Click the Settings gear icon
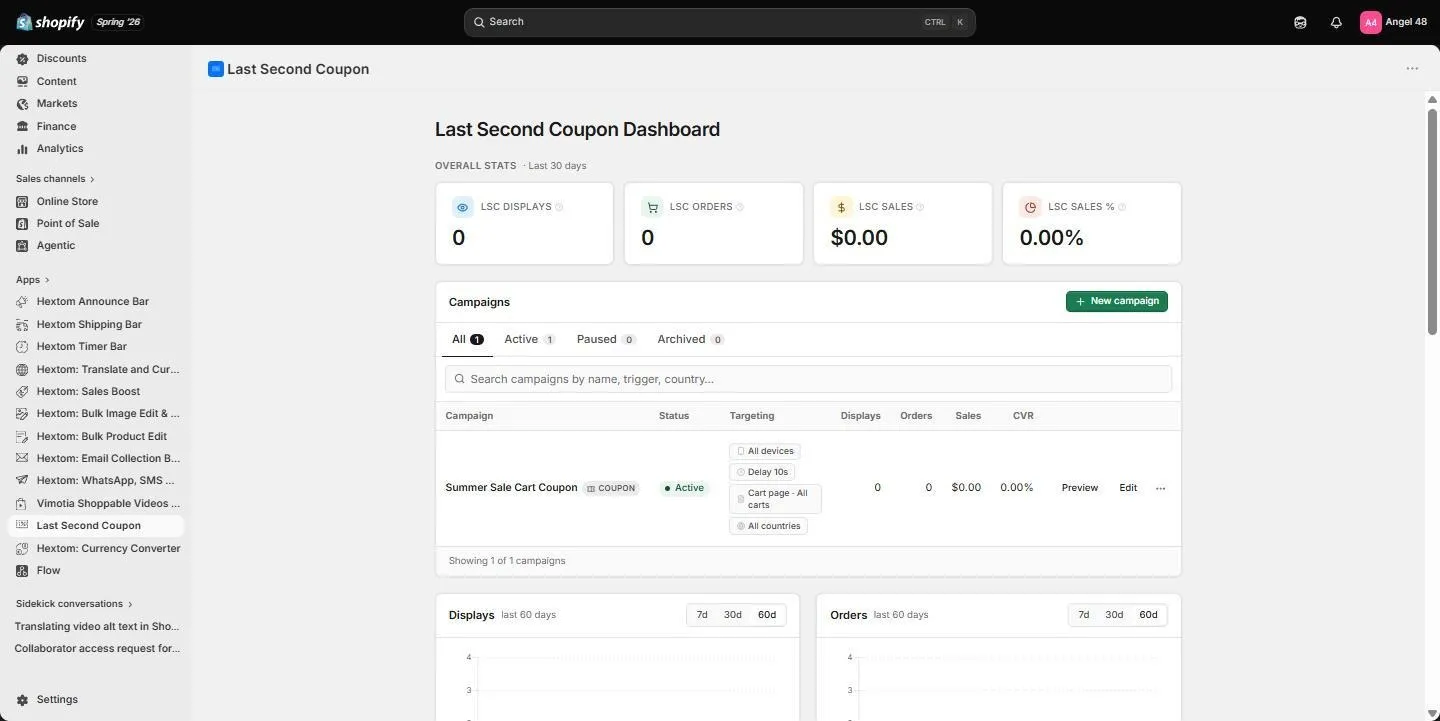Image resolution: width=1440 pixels, height=721 pixels. point(22,700)
